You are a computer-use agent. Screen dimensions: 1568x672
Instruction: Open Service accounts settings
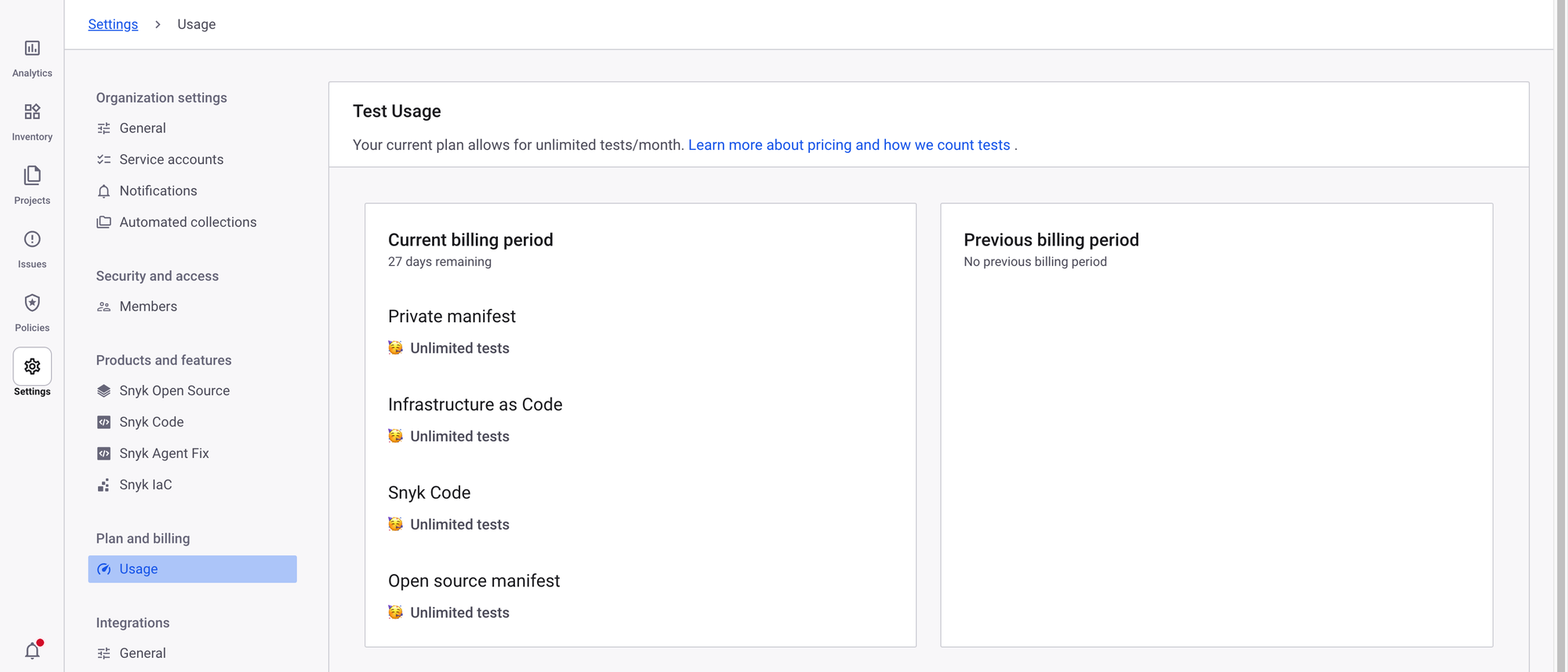click(171, 160)
